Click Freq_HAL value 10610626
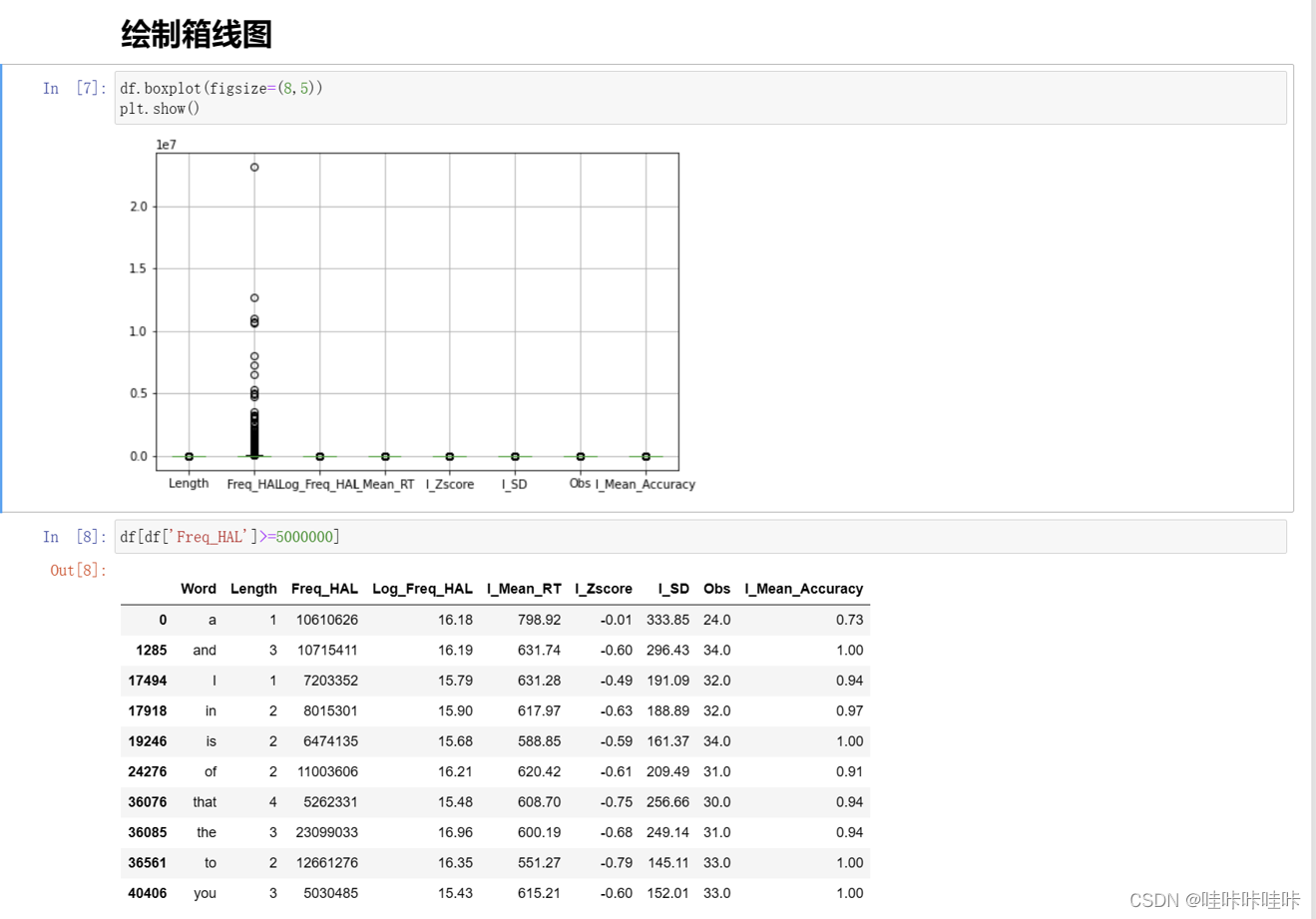The image size is (1316, 919). (327, 620)
